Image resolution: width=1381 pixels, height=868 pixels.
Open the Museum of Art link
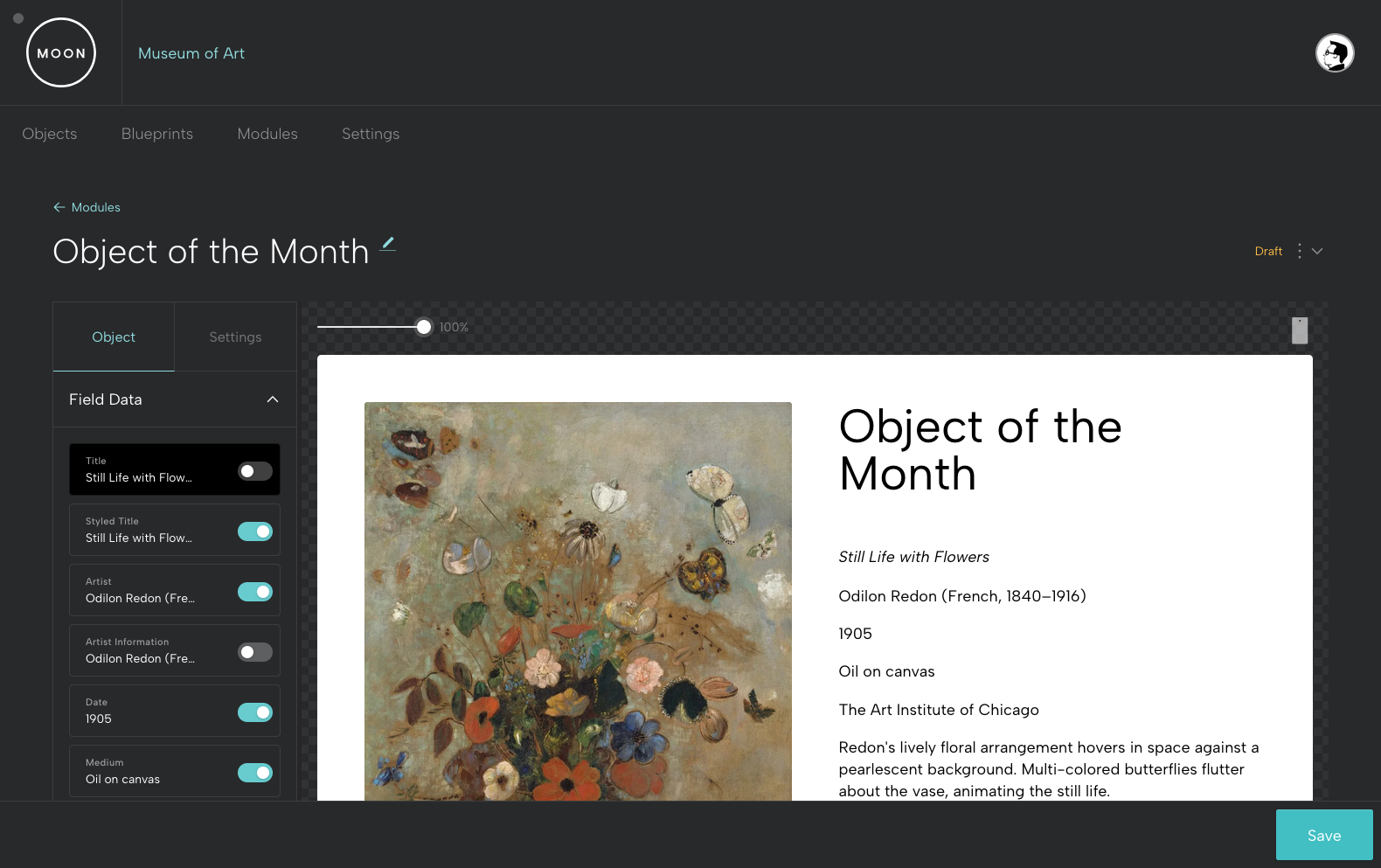pos(191,53)
